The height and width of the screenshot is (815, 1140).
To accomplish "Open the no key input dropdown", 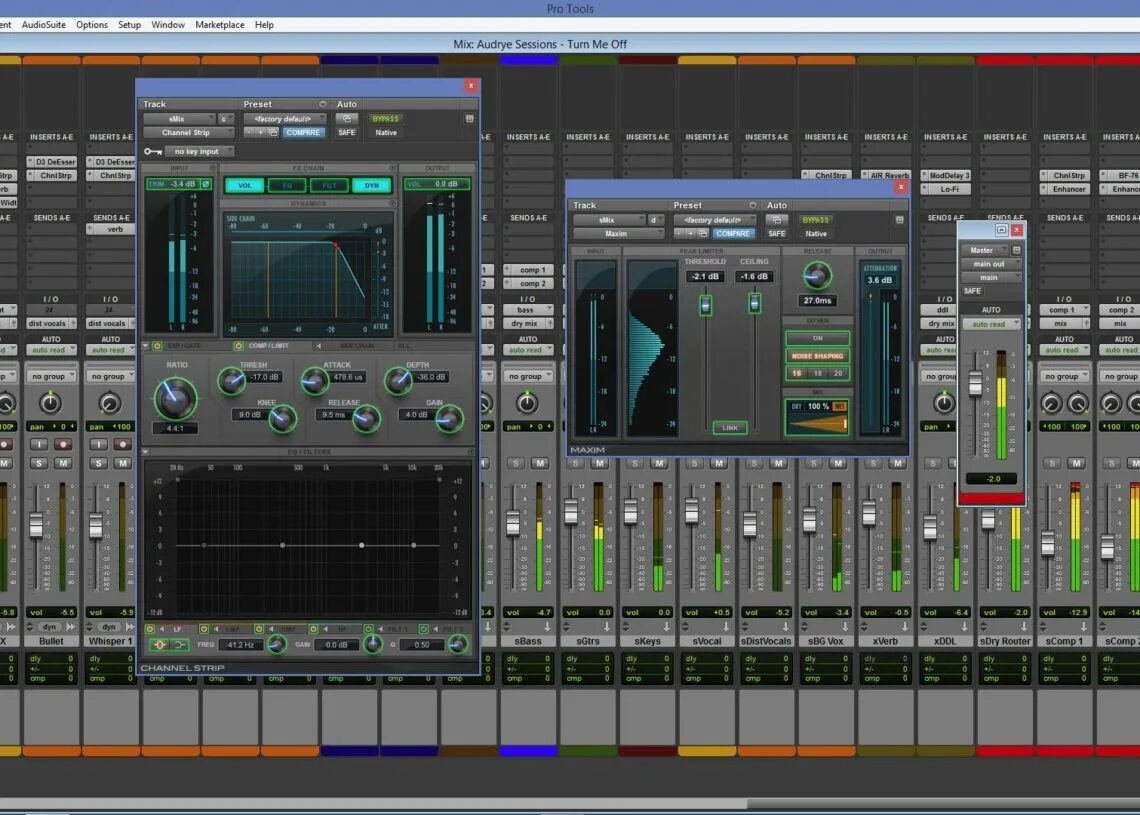I will [x=199, y=151].
